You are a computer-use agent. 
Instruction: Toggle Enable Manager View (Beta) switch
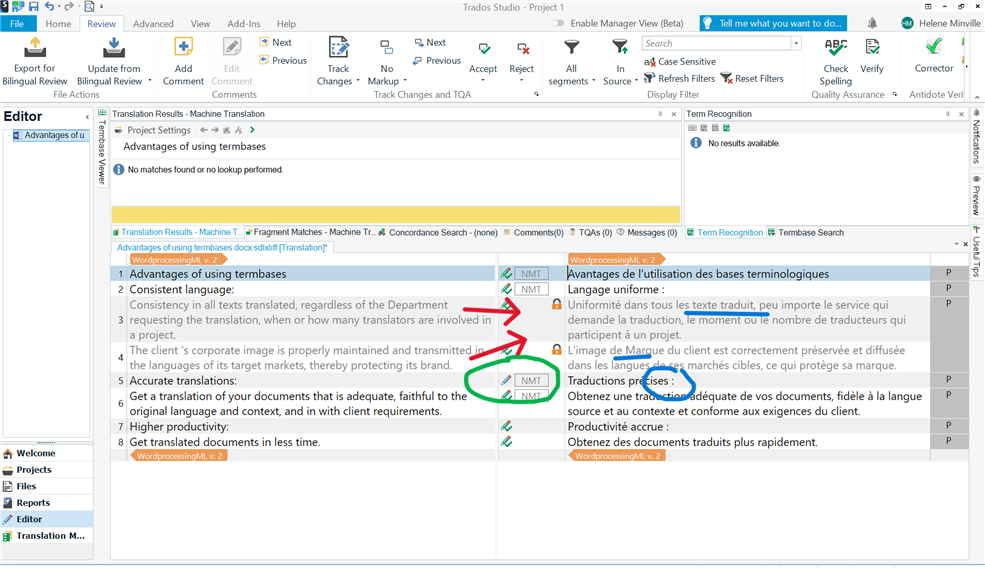click(x=558, y=23)
